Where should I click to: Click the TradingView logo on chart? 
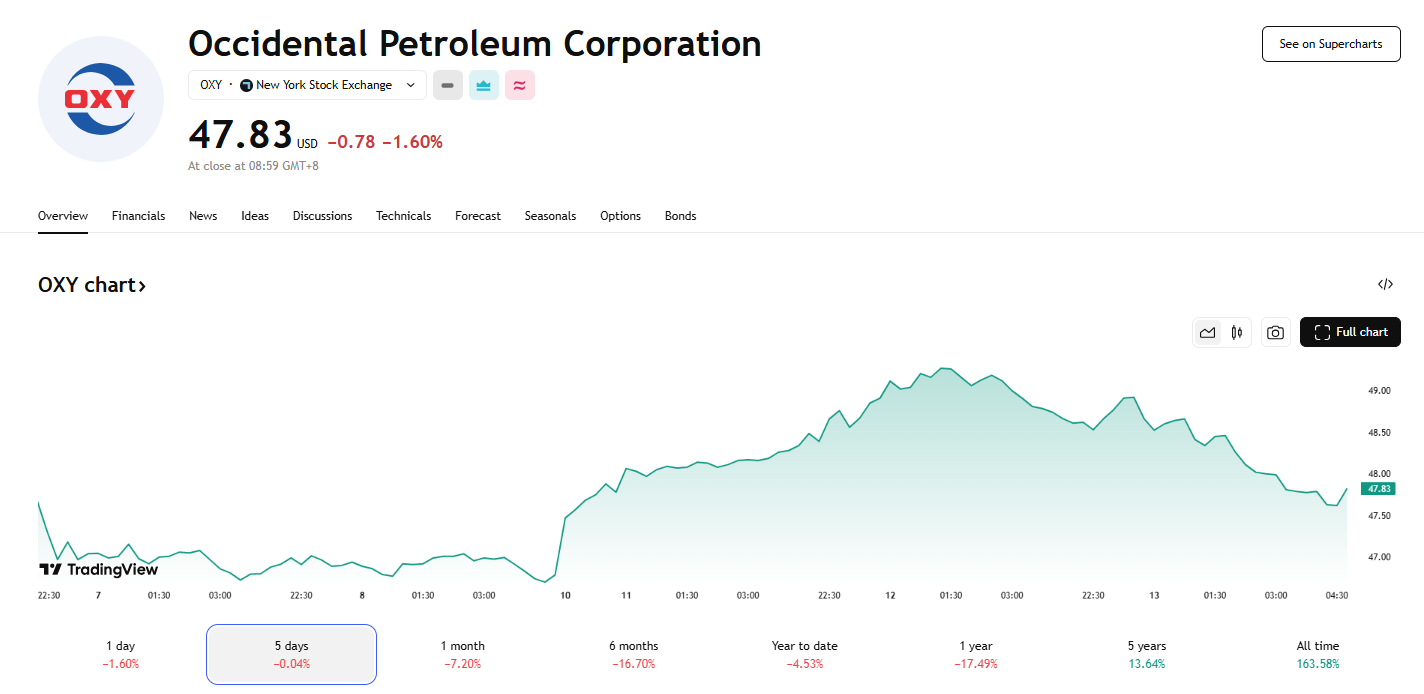point(98,569)
